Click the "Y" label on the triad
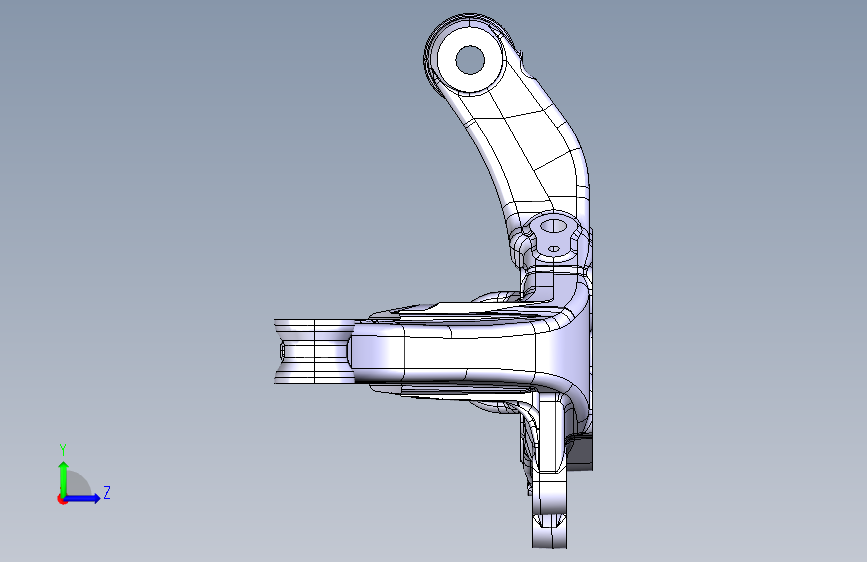Viewport: 867px width, 562px height. coord(63,450)
